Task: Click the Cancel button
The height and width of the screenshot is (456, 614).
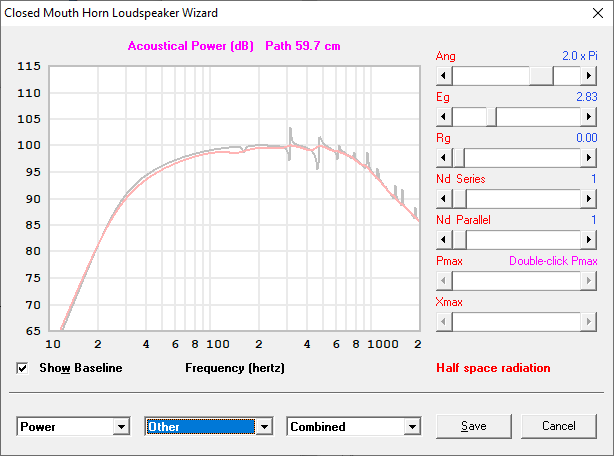Action: 559,426
